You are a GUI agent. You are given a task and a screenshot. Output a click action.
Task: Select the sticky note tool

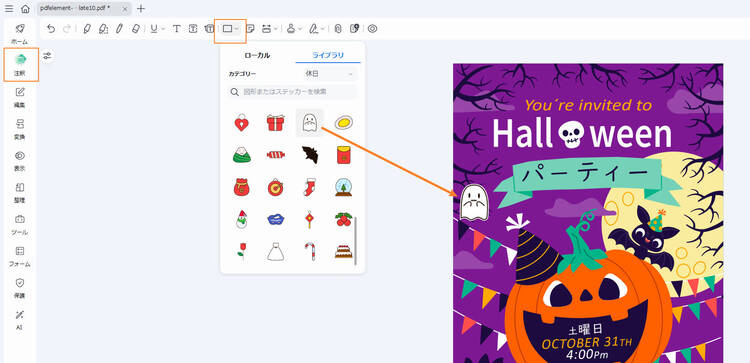250,29
